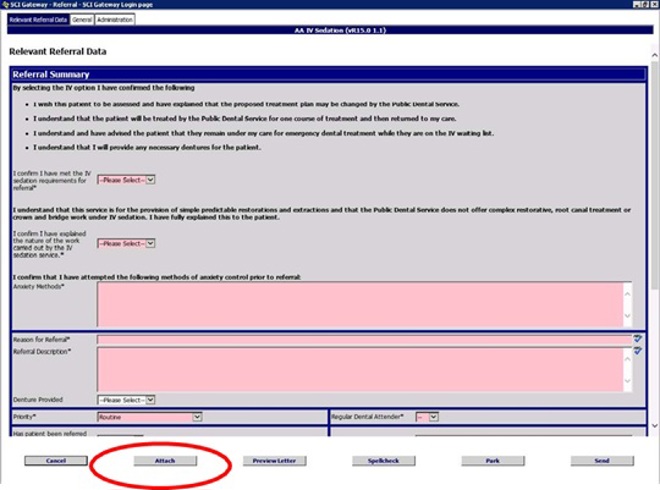Maximize the SCI Gateway window

(645, 4)
